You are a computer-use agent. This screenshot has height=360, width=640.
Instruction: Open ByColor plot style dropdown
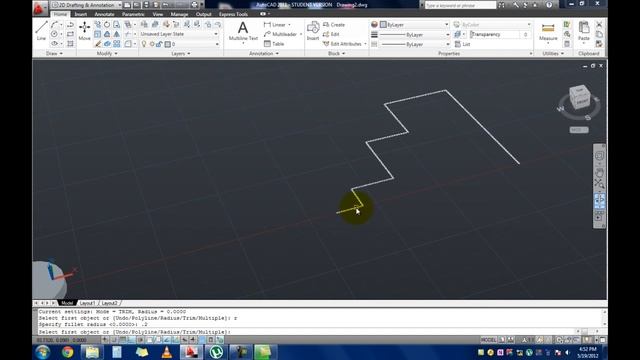tap(493, 25)
